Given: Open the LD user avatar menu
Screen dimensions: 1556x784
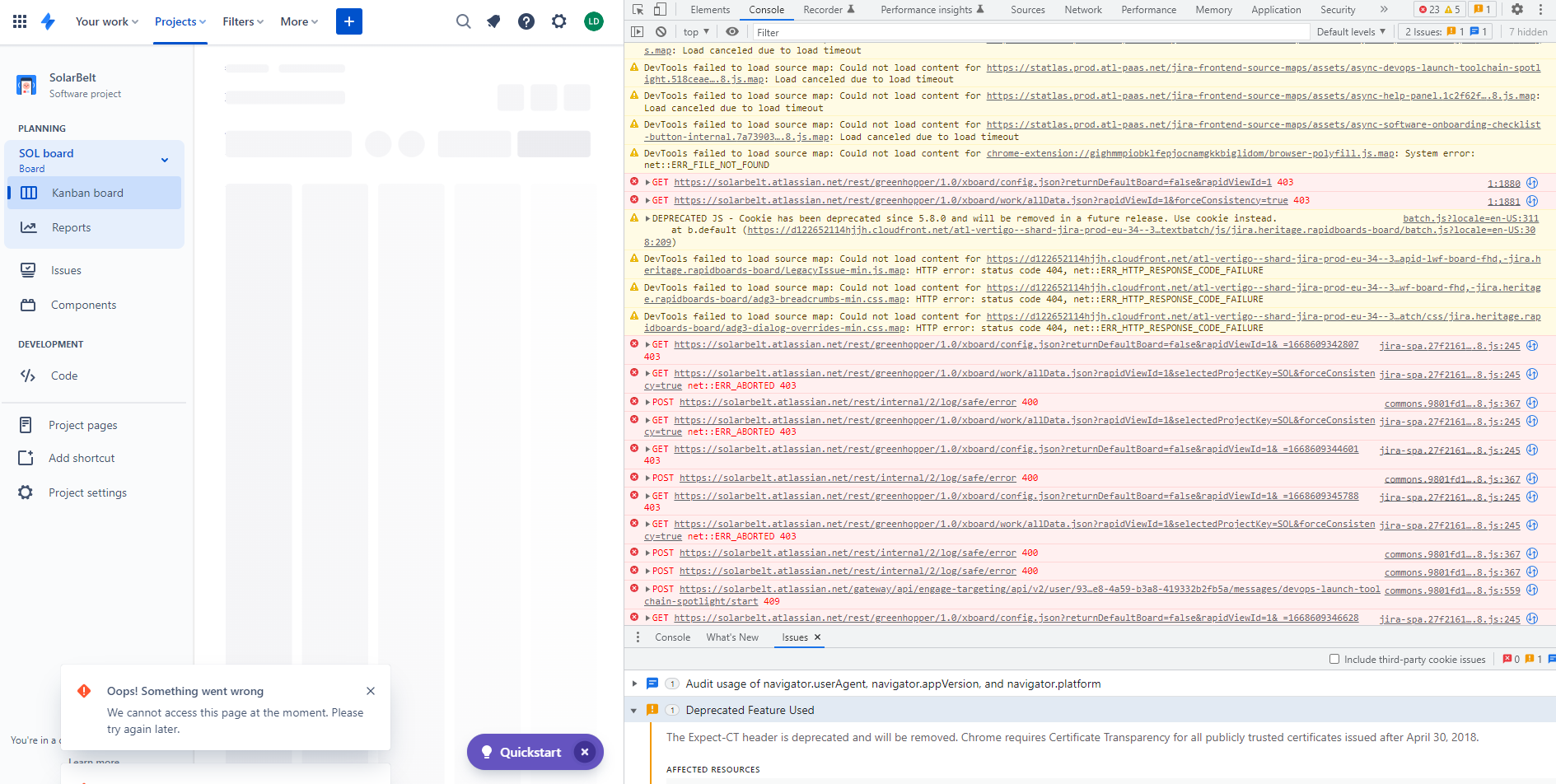Looking at the screenshot, I should [594, 21].
